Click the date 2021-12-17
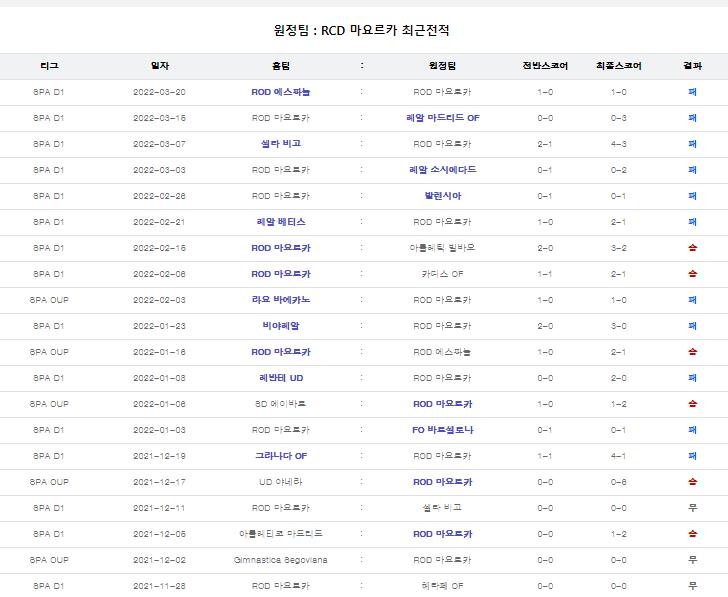This screenshot has width=728, height=597. tap(159, 482)
